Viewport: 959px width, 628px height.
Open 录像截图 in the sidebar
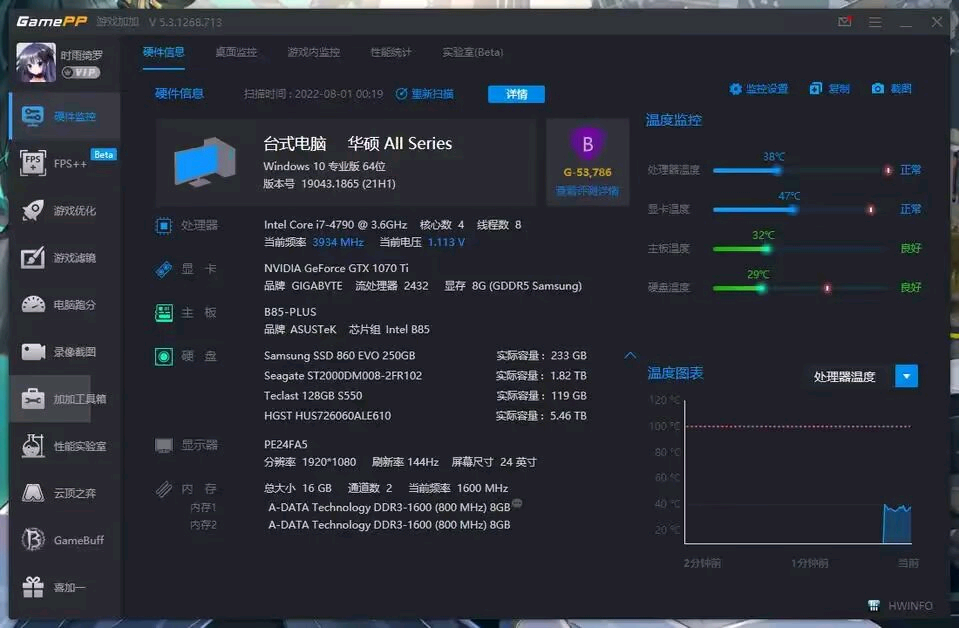point(65,352)
